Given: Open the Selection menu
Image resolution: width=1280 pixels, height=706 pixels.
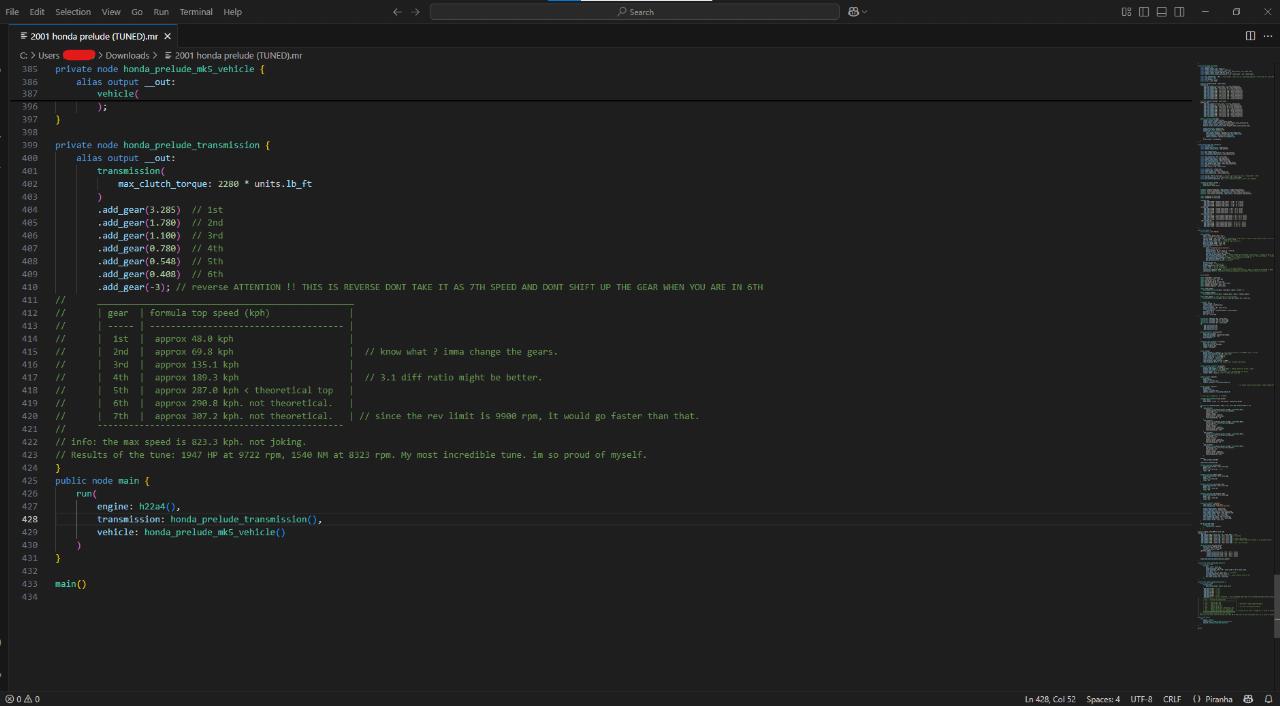Looking at the screenshot, I should coord(73,12).
